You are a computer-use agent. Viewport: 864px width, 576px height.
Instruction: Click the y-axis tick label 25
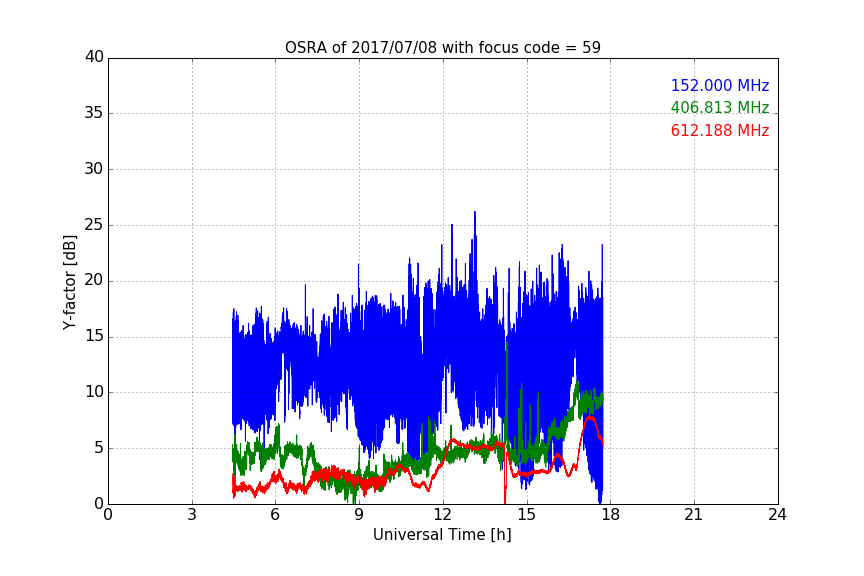[94, 225]
